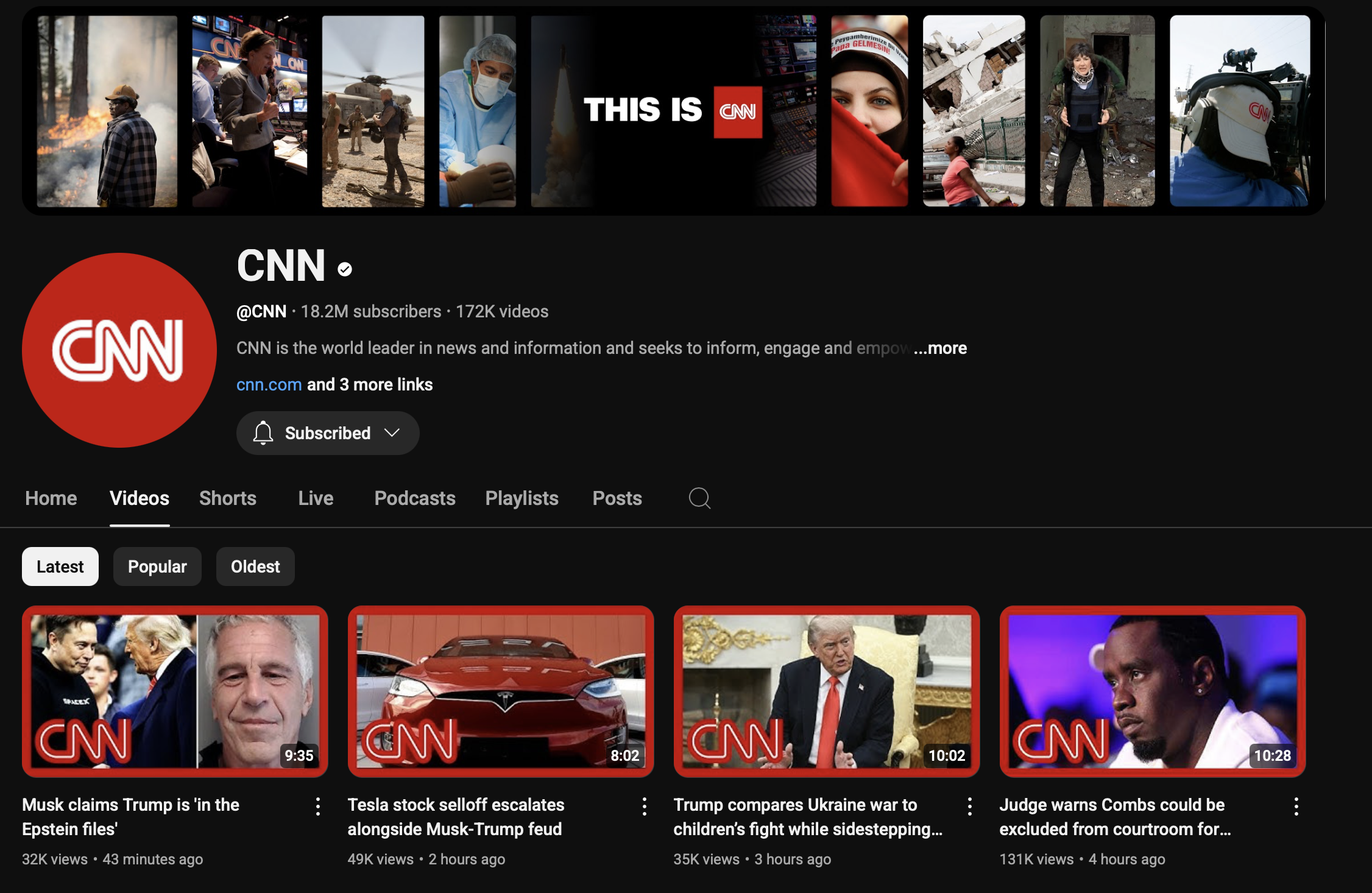The height and width of the screenshot is (893, 1372).
Task: Sort videos by Oldest
Action: click(x=255, y=567)
